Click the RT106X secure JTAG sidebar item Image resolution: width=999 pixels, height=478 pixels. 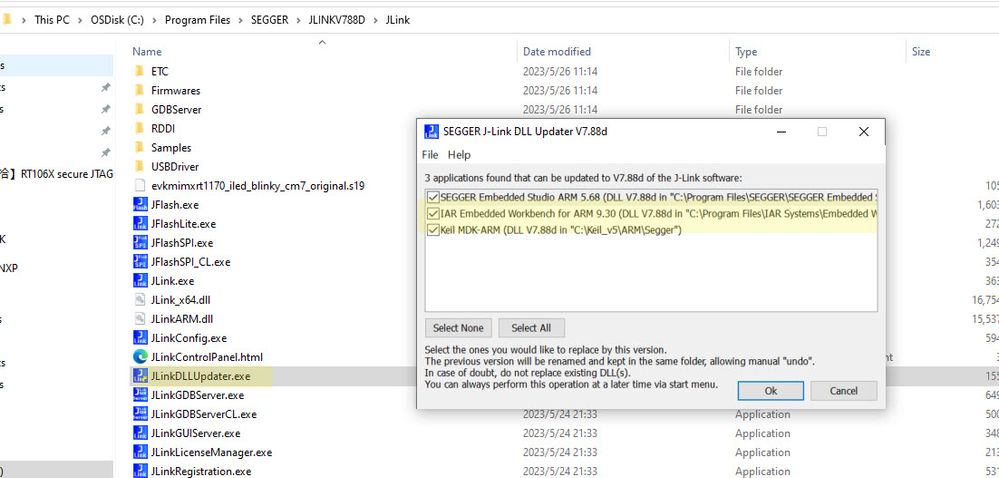pyautogui.click(x=57, y=173)
